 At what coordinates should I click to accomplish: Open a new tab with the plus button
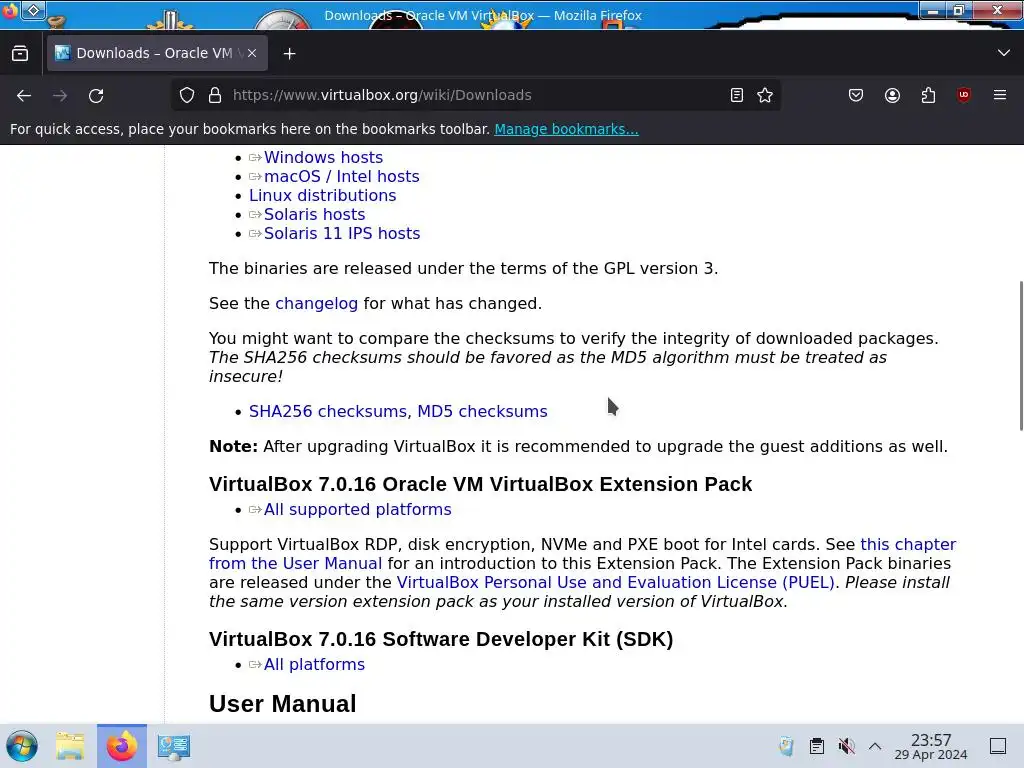289,54
